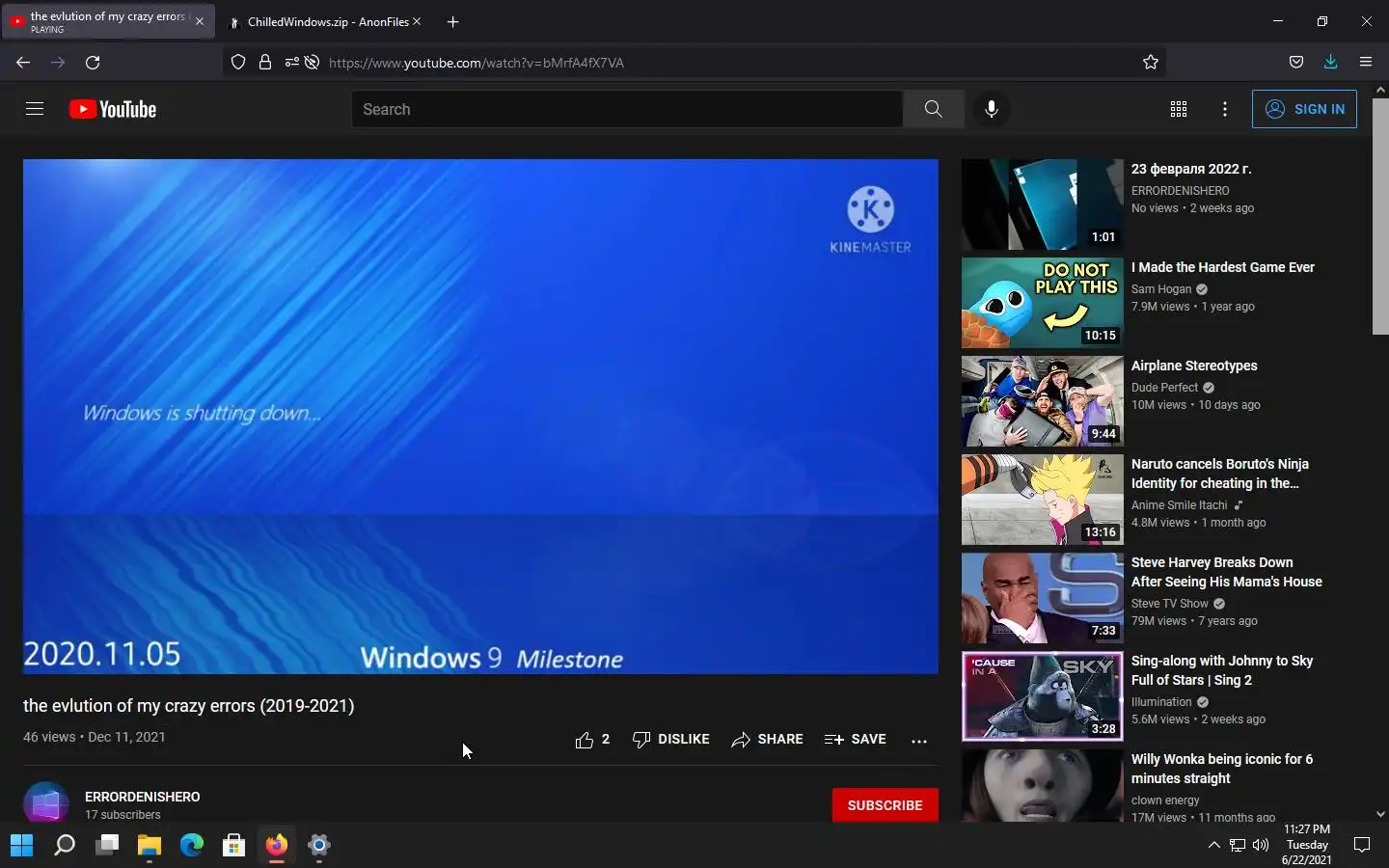
Task: Click the video player area
Action: pyautogui.click(x=480, y=417)
